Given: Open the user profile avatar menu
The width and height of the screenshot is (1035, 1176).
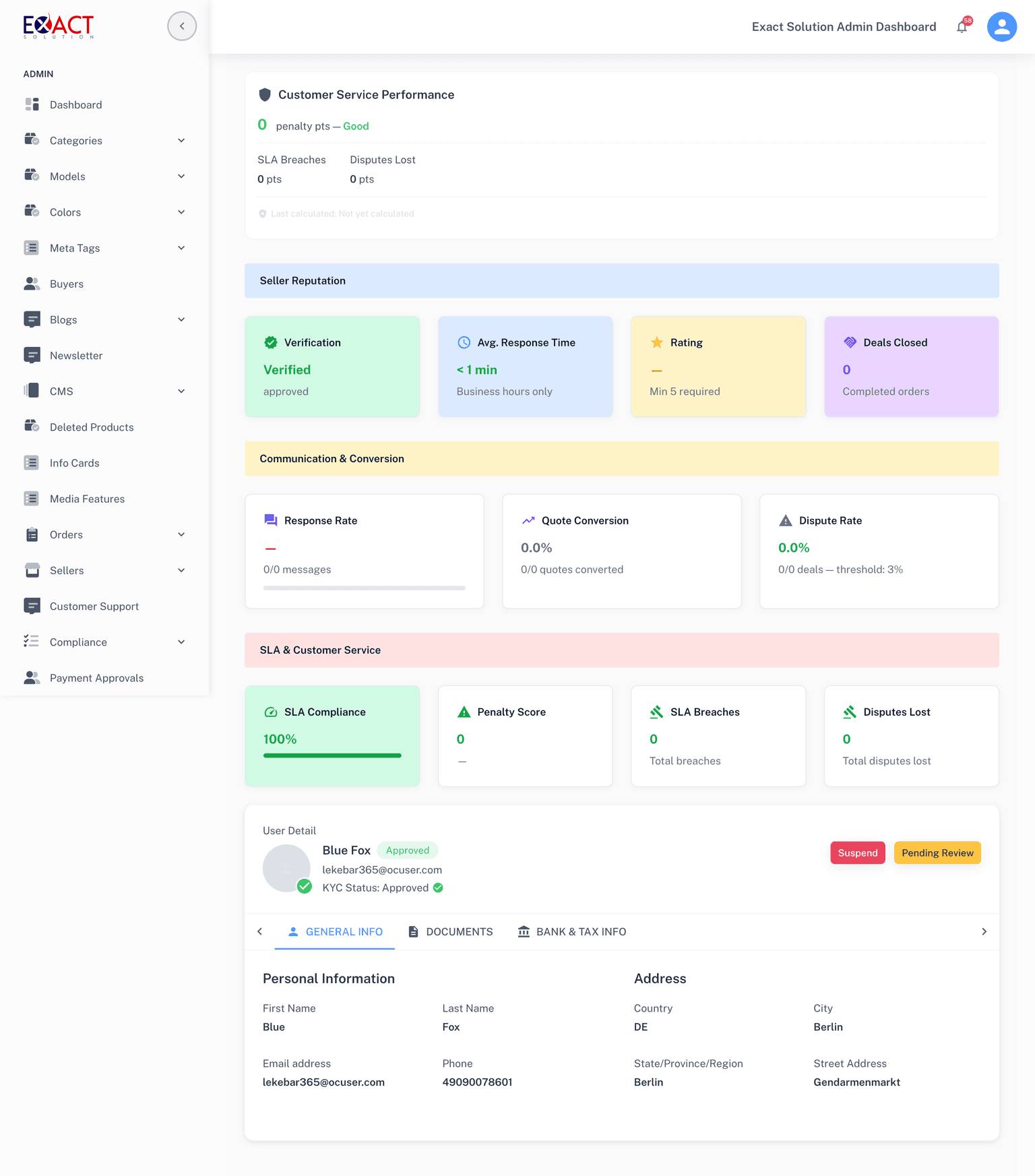Looking at the screenshot, I should (1001, 27).
